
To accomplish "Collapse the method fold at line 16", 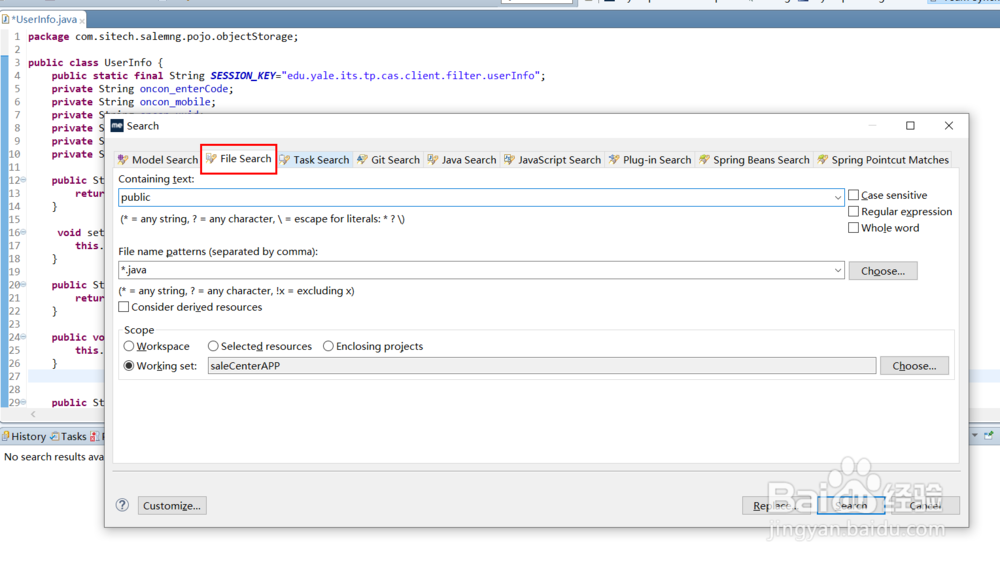I will coord(24,232).
